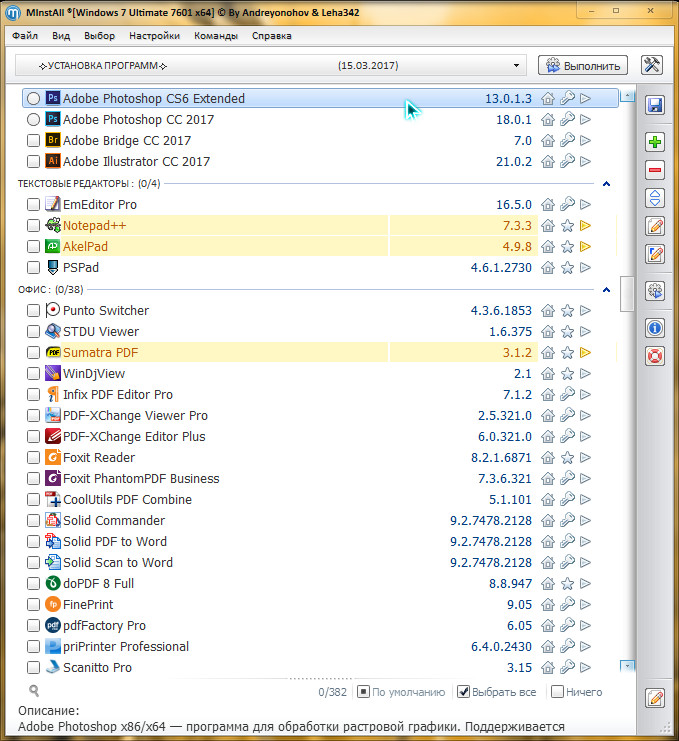The height and width of the screenshot is (741, 679).
Task: Click the Solid Scan to Word version '9.2.7478.2128'
Action: [x=490, y=562]
